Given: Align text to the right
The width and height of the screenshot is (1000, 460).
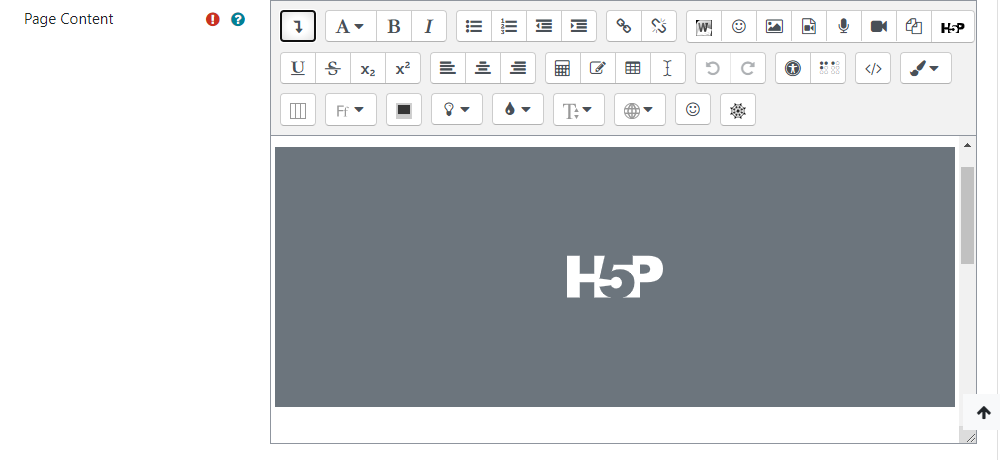Looking at the screenshot, I should 518,68.
